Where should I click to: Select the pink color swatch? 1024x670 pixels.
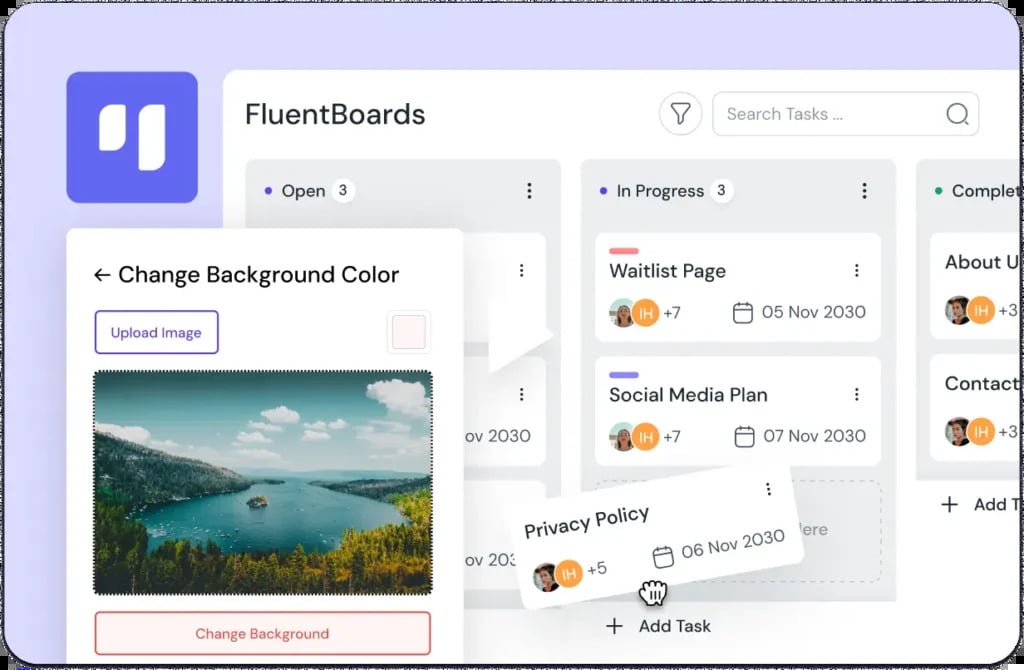[408, 331]
